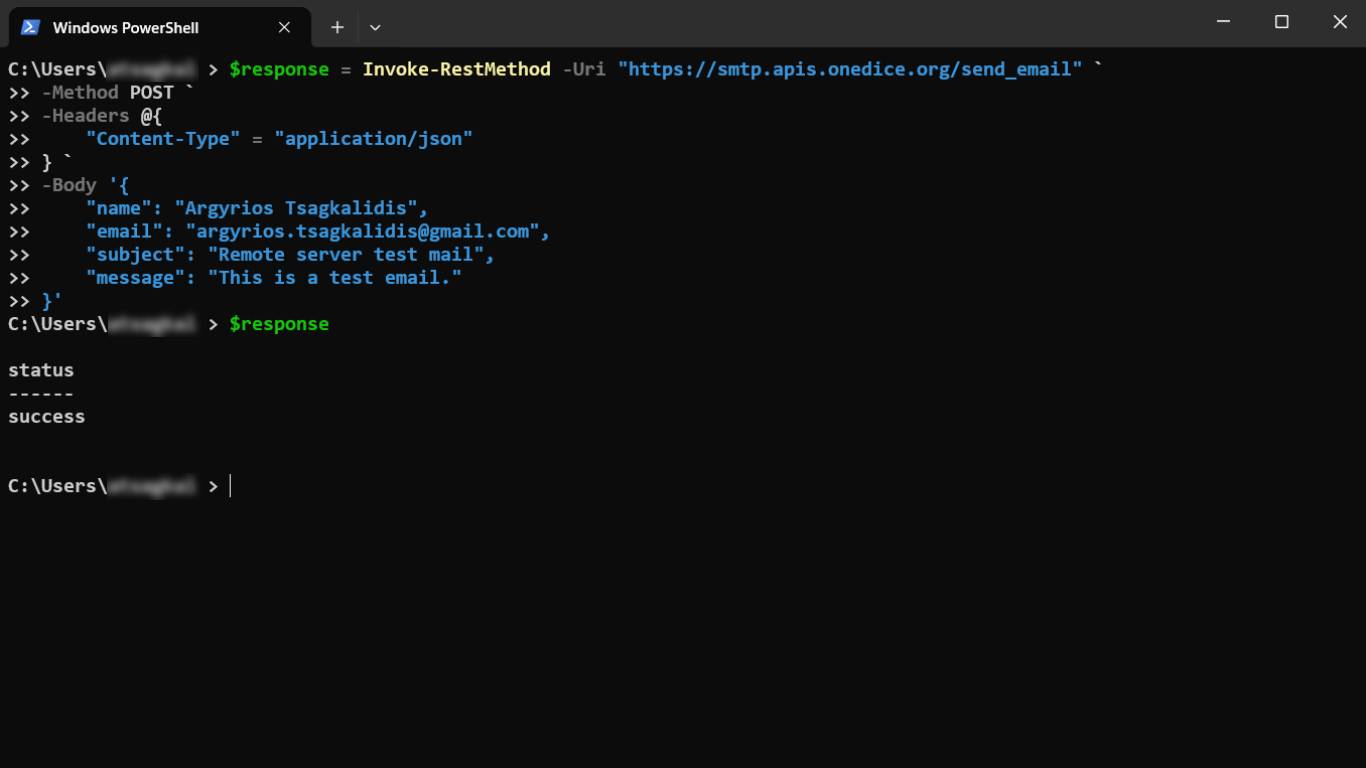Click the 'success' status output
Screen dimensions: 1366x768
pos(46,417)
